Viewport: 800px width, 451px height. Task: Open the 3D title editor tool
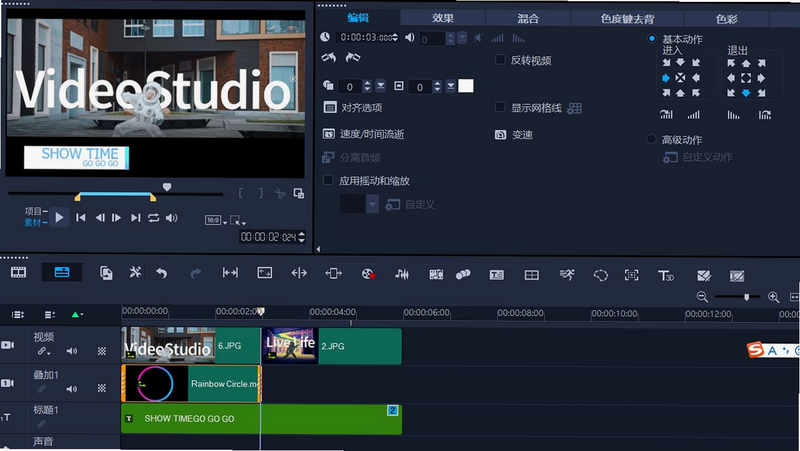pyautogui.click(x=666, y=275)
